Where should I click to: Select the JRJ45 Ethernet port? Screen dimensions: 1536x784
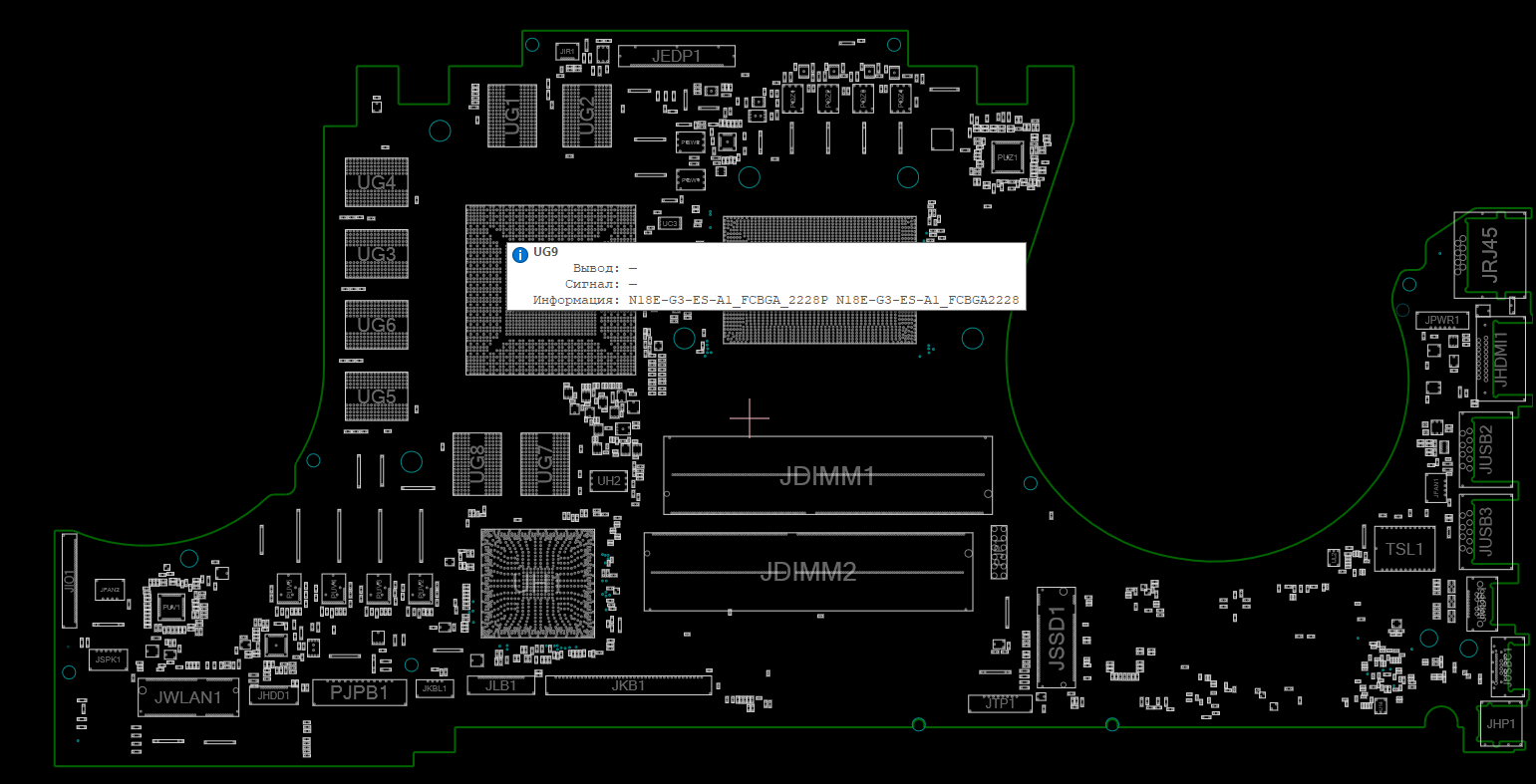tap(1489, 255)
